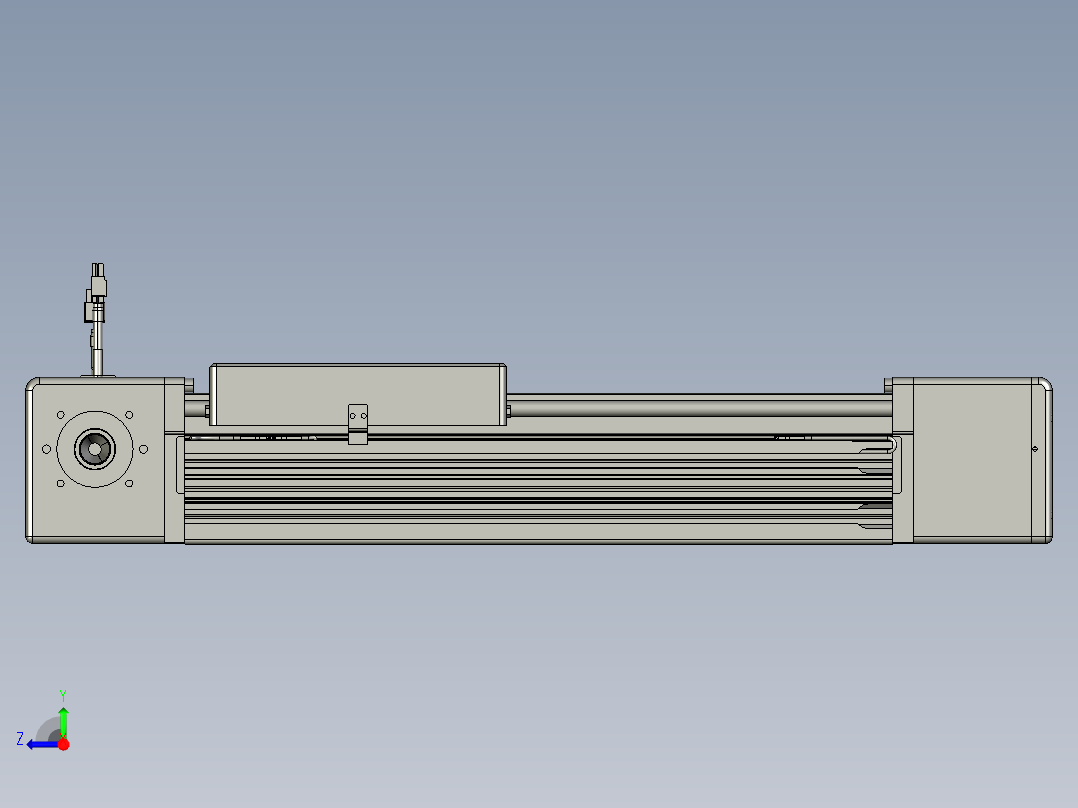Image resolution: width=1078 pixels, height=808 pixels.
Task: Click the blue Z axis arrow of the triad
Action: point(43,744)
